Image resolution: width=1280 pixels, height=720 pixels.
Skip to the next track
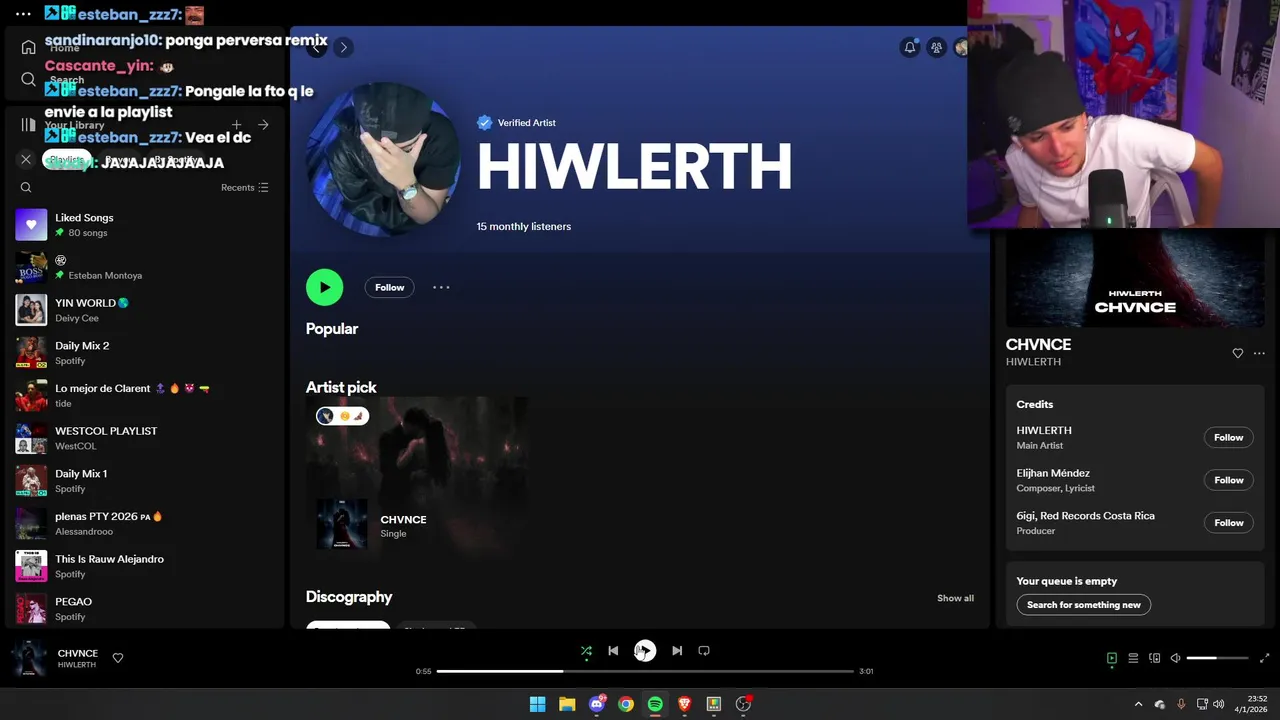point(677,651)
